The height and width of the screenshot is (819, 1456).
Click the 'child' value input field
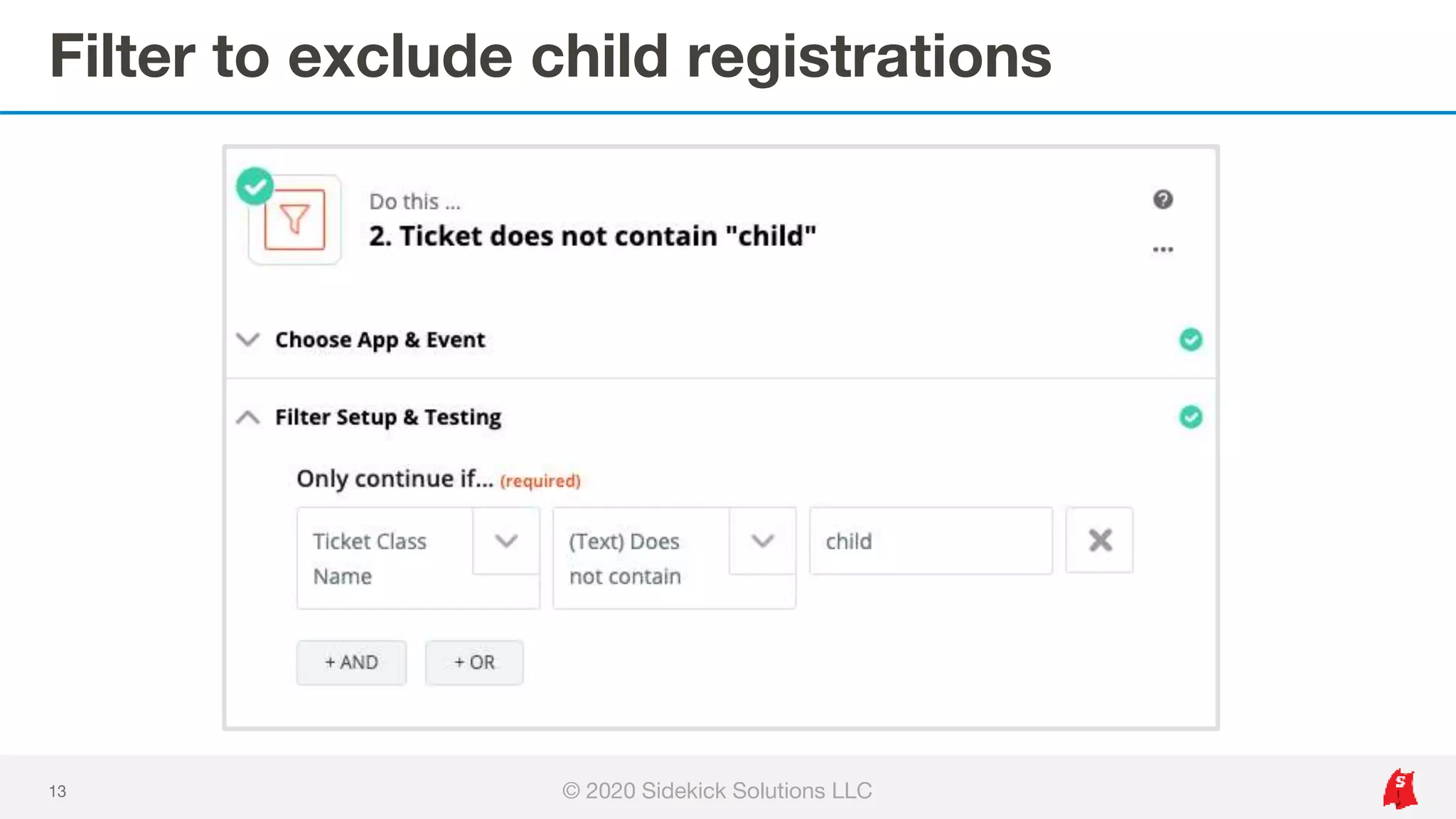coord(931,541)
